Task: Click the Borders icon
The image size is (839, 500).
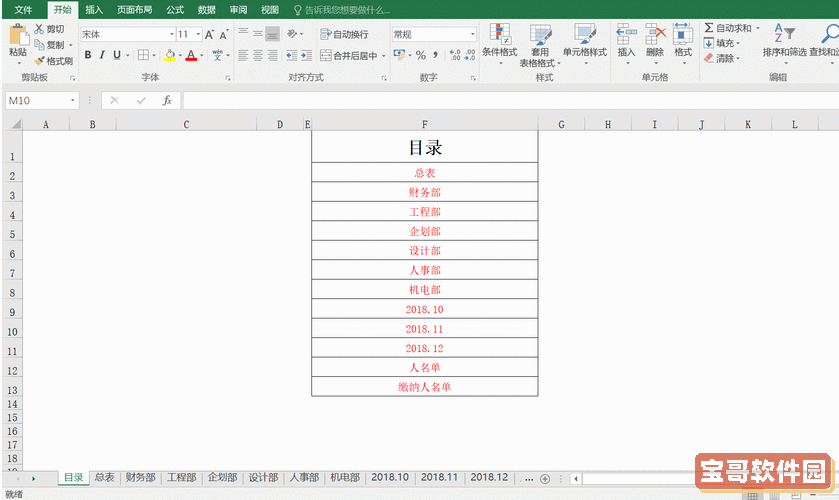Action: [x=143, y=55]
